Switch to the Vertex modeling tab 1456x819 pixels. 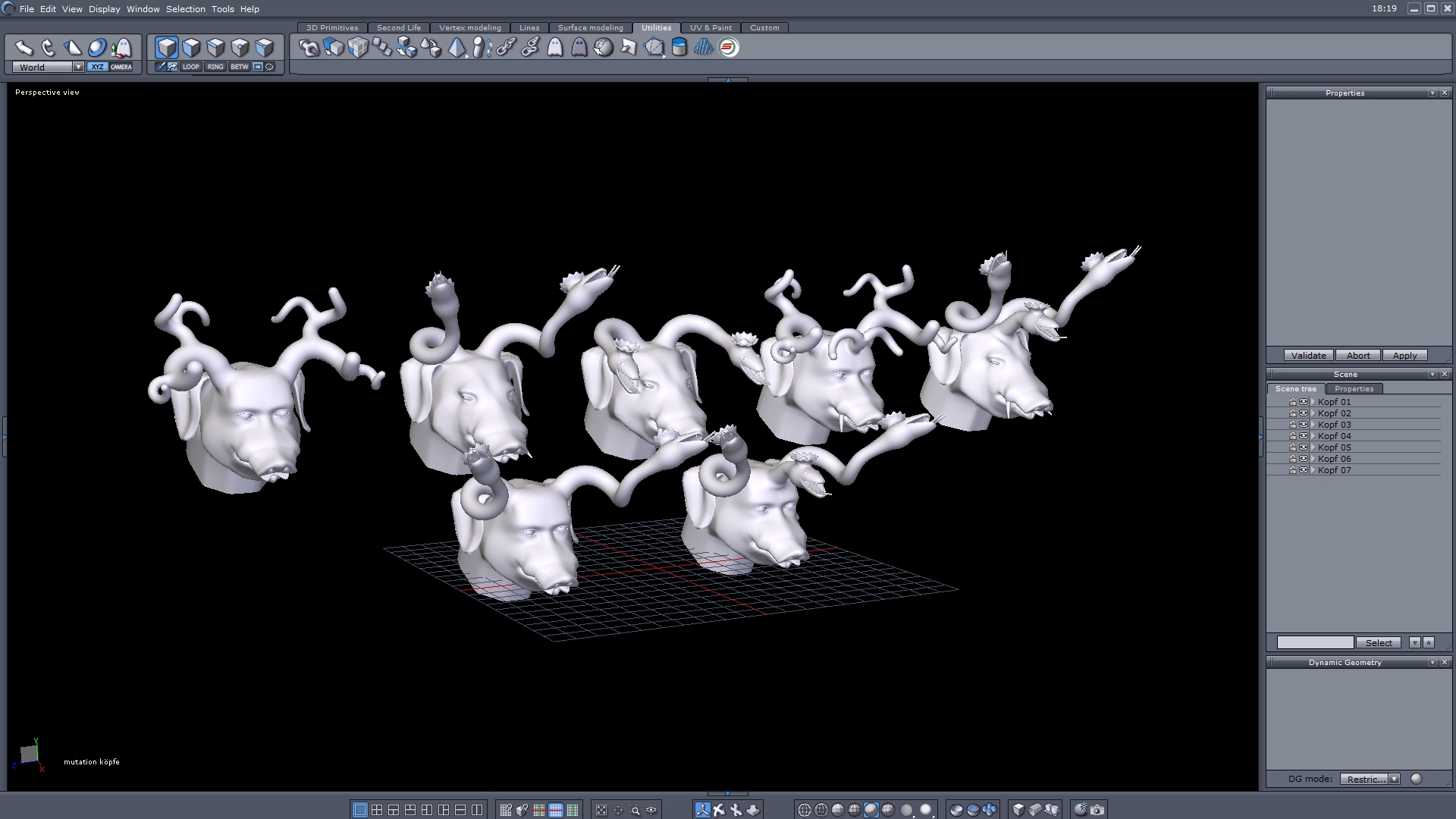[x=469, y=28]
